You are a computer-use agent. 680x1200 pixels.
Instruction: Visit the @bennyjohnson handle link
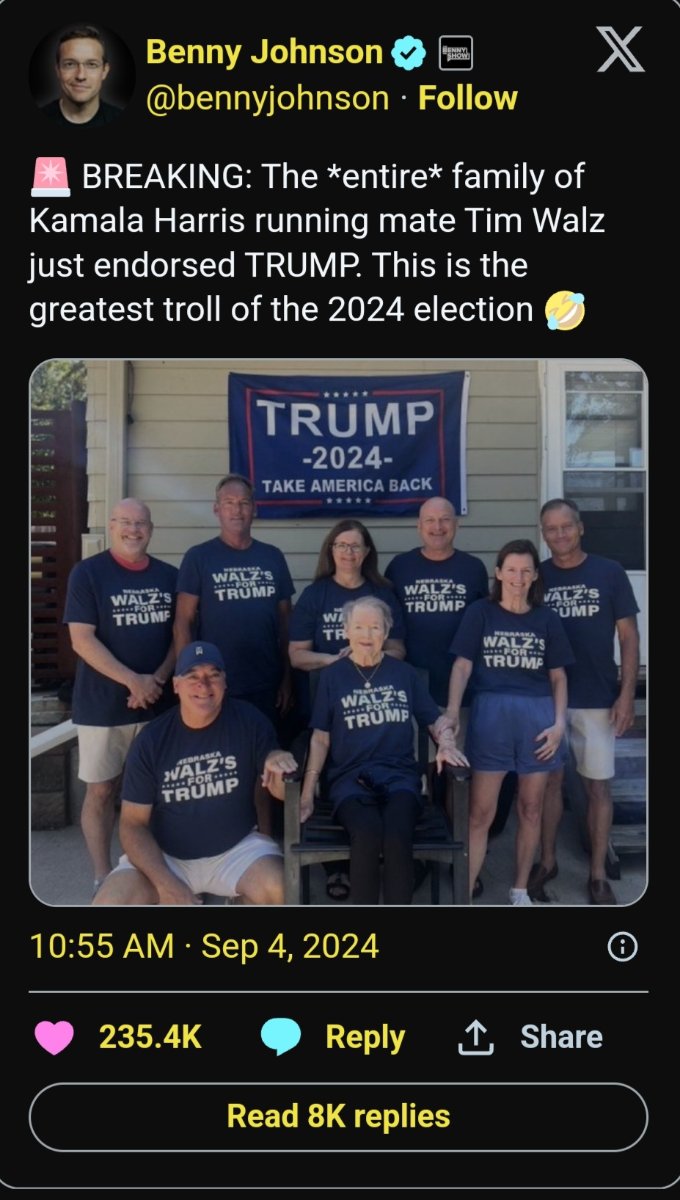click(268, 98)
